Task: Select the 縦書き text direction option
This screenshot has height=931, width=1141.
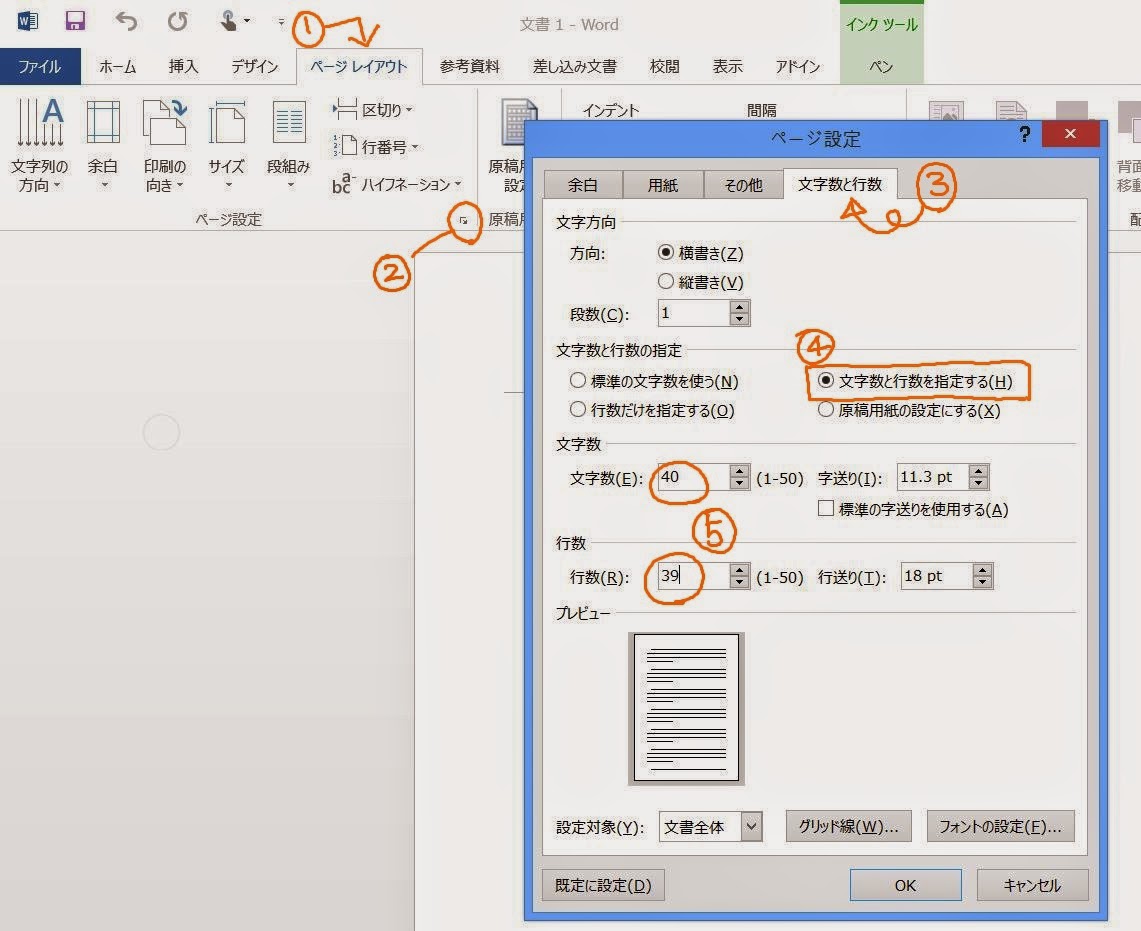Action: pos(666,281)
